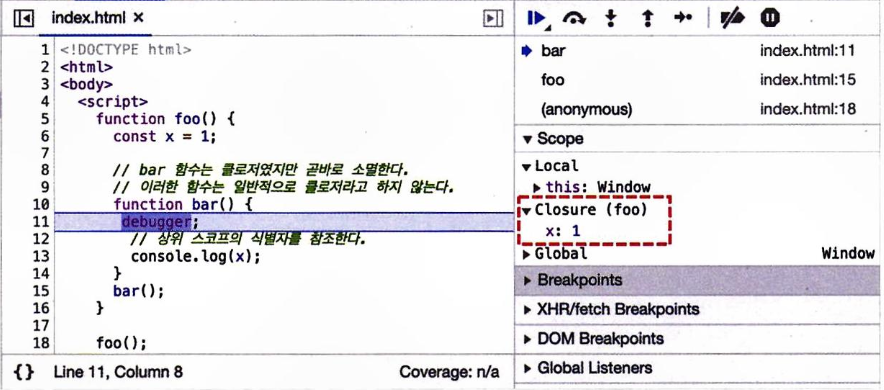884x390 pixels.
Task: Click Window value of Global scope
Action: click(848, 254)
